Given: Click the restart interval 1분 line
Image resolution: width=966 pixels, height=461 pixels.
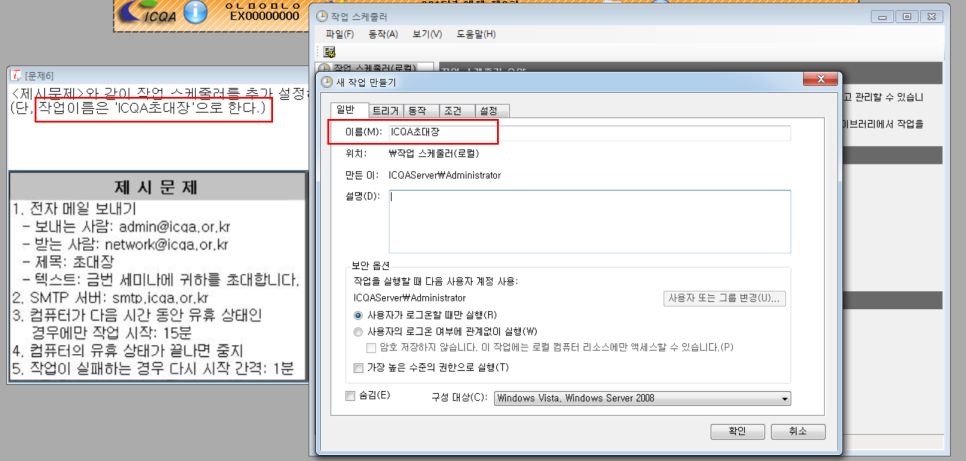Looking at the screenshot, I should pyautogui.click(x=152, y=369).
